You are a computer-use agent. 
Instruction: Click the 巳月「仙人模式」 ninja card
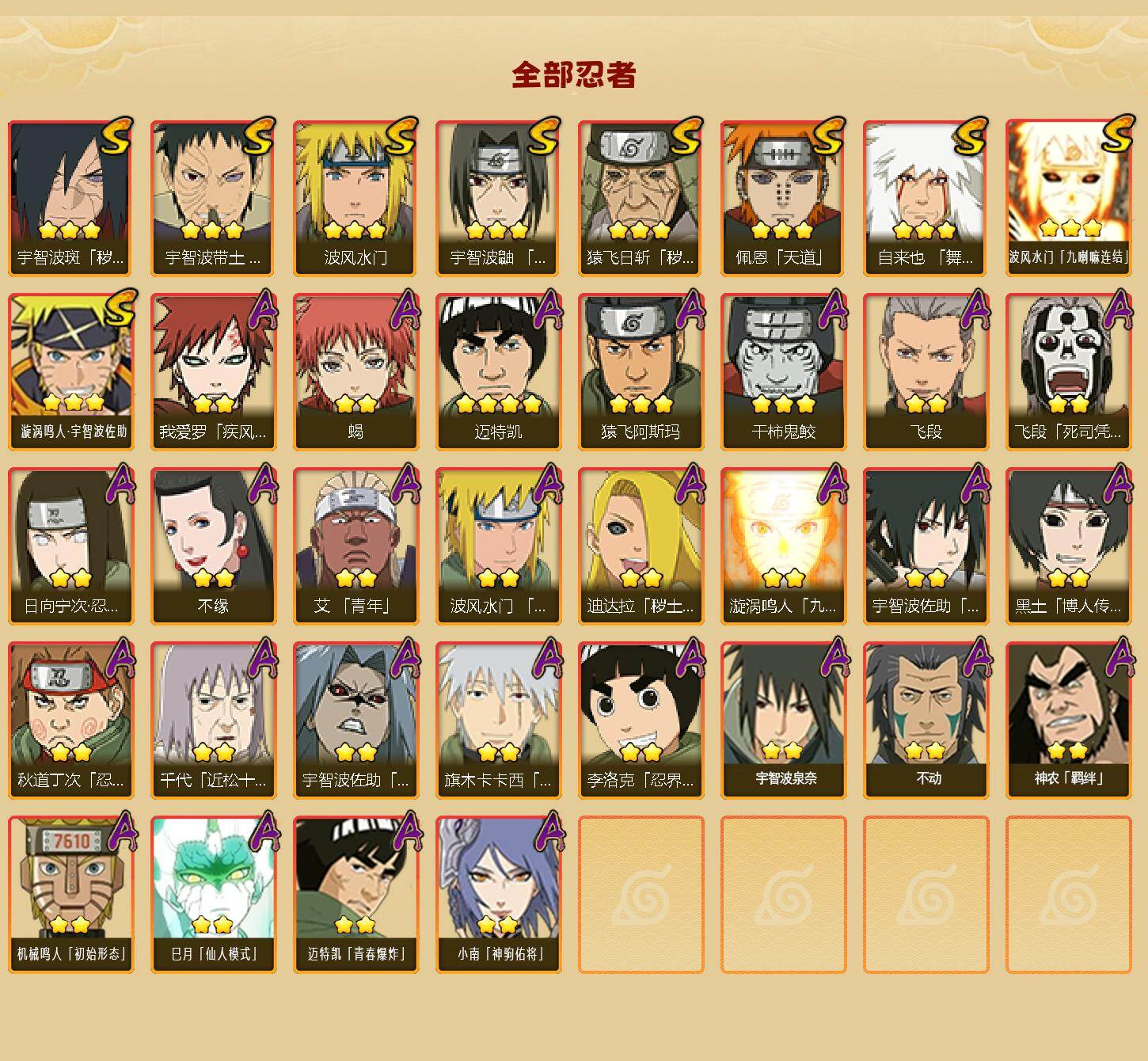213,895
